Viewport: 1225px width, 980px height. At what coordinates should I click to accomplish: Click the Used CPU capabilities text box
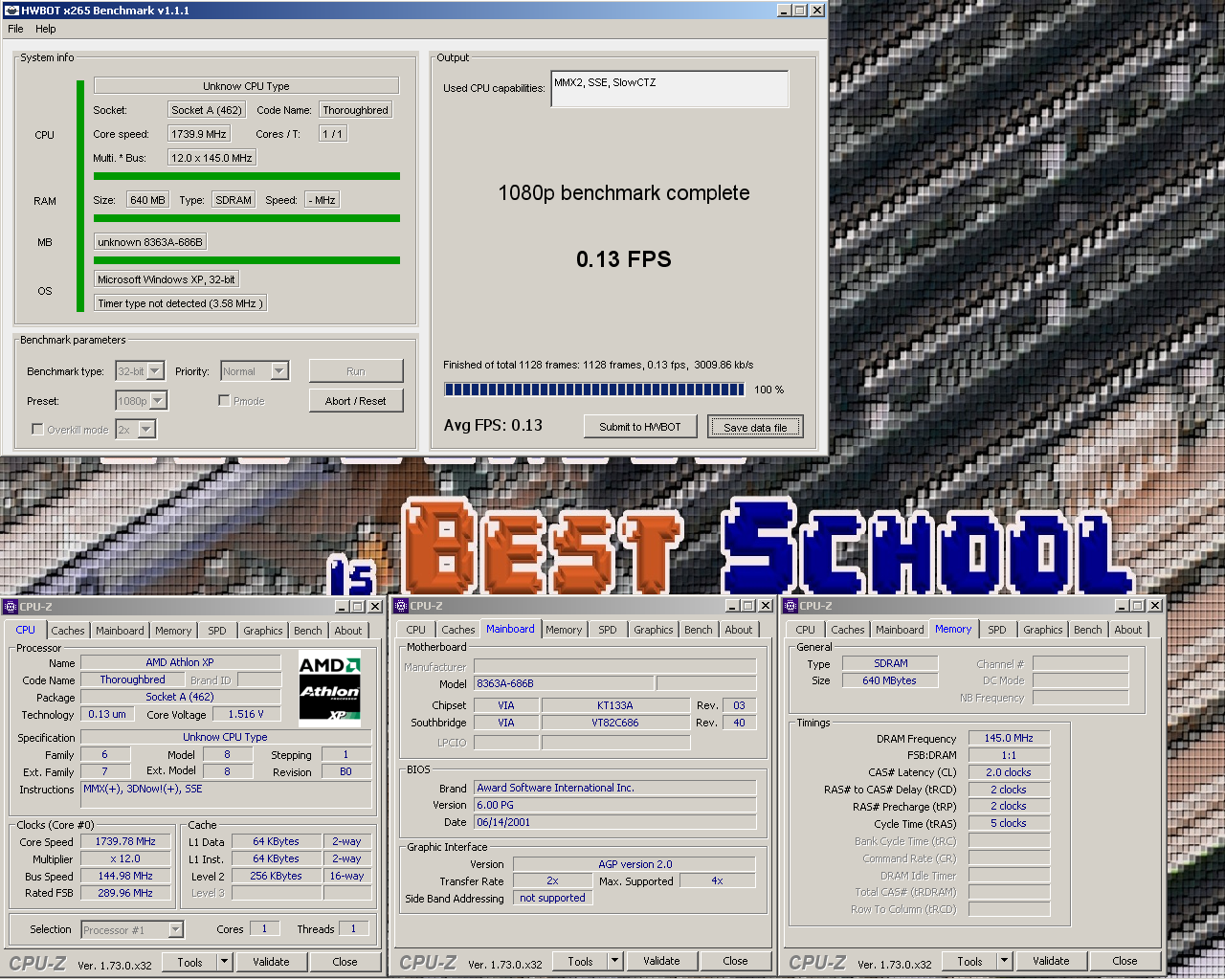[670, 89]
